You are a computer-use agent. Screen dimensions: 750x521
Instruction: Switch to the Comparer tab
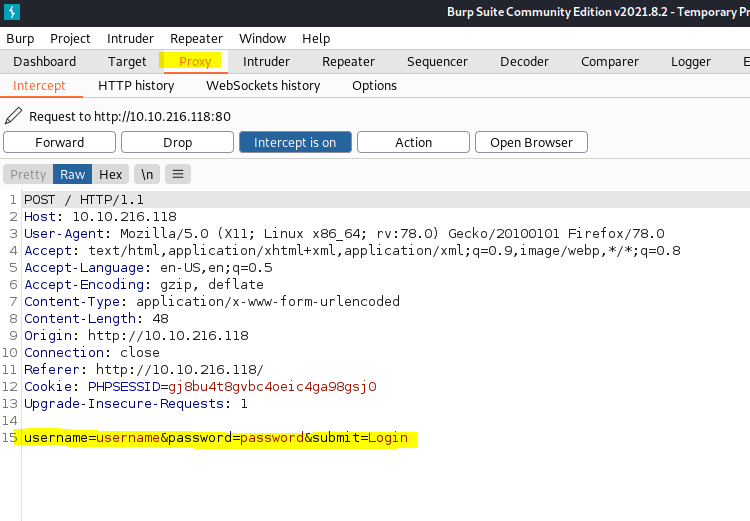(610, 61)
